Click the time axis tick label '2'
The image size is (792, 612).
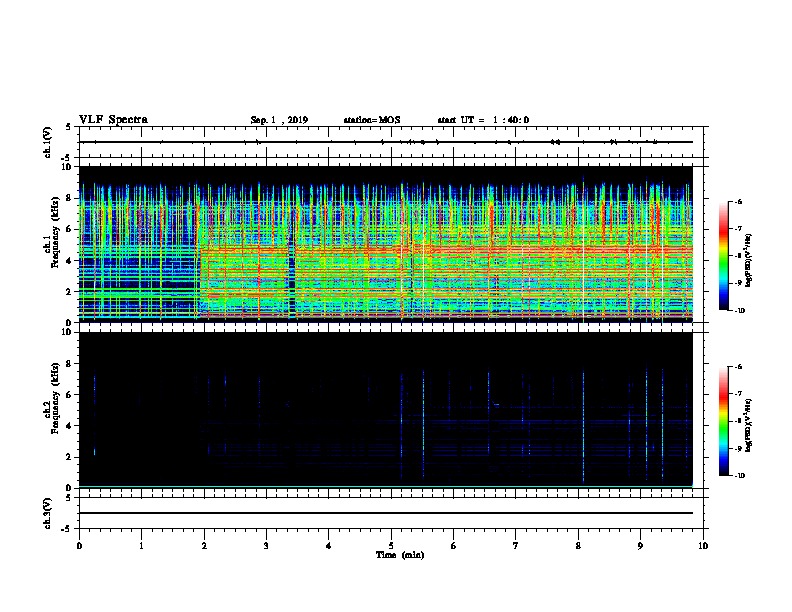click(x=204, y=545)
